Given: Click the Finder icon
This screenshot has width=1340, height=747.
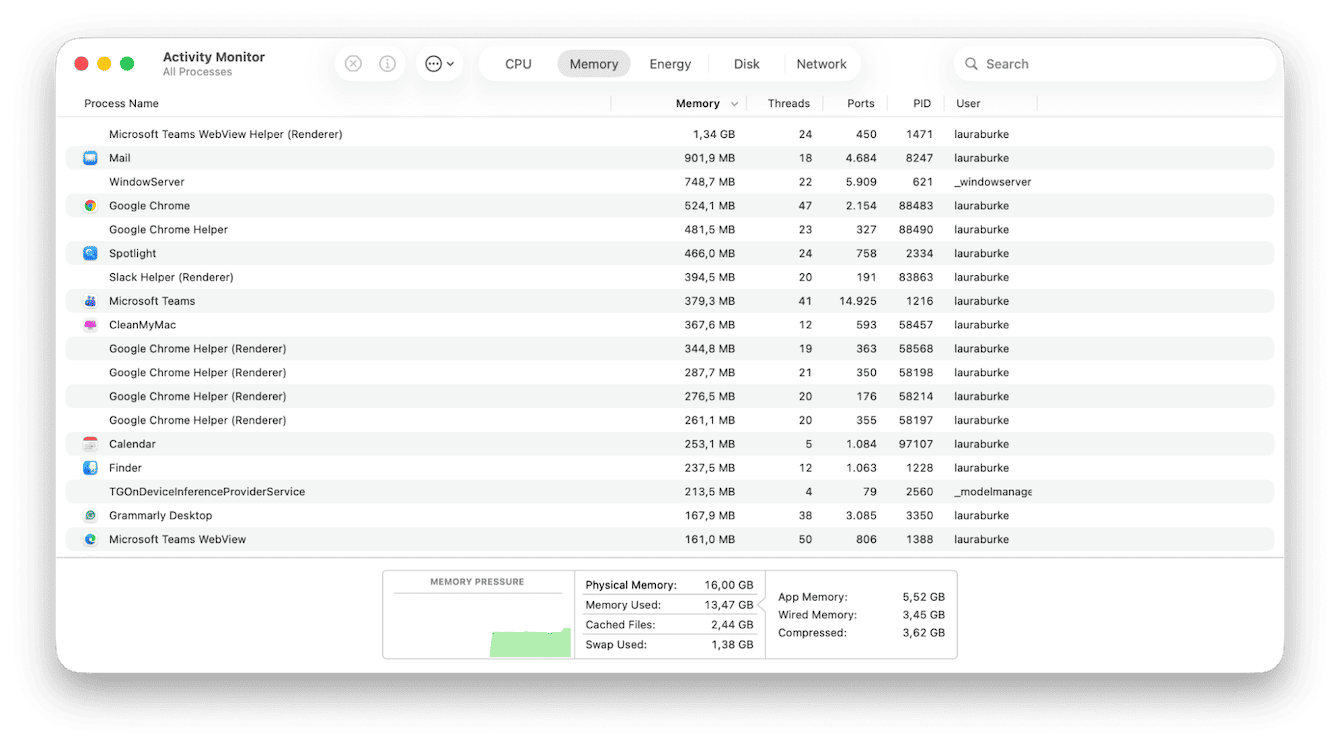Looking at the screenshot, I should point(90,467).
